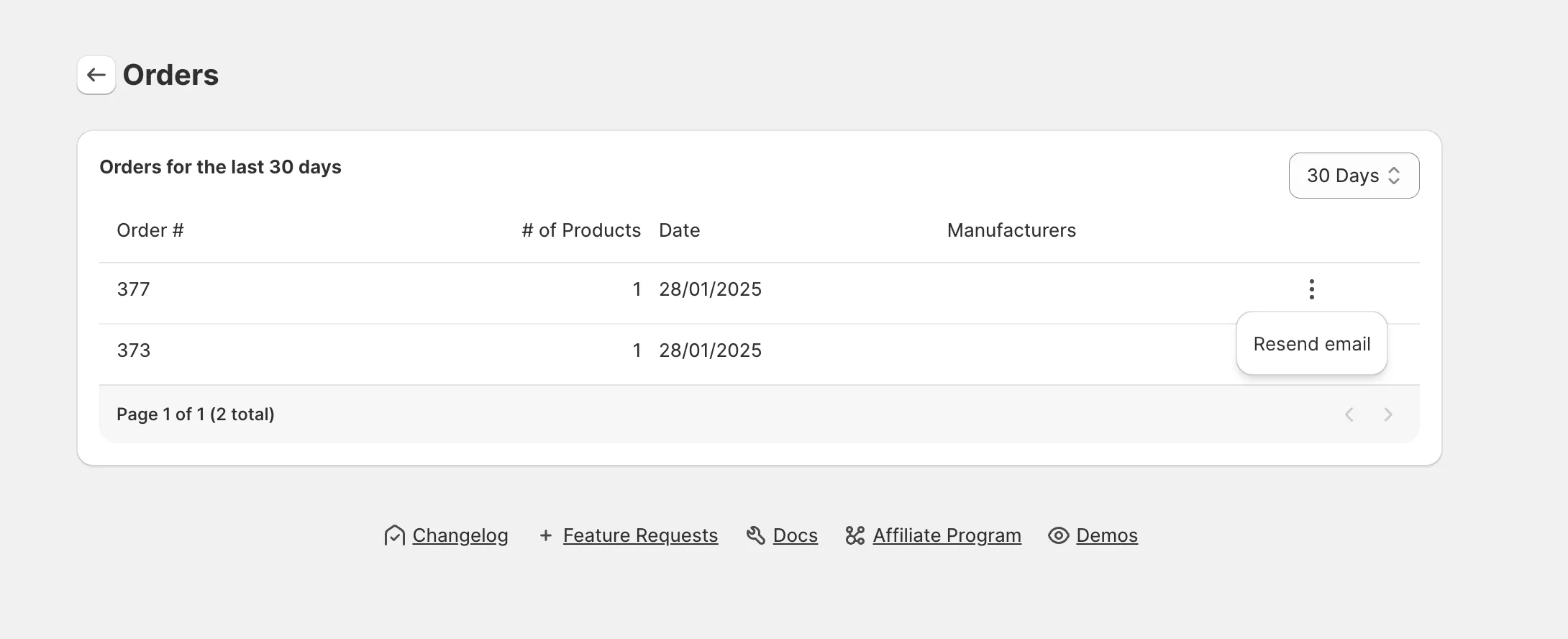The height and width of the screenshot is (639, 1568).
Task: Click the Affiliate Program network icon
Action: click(854, 535)
